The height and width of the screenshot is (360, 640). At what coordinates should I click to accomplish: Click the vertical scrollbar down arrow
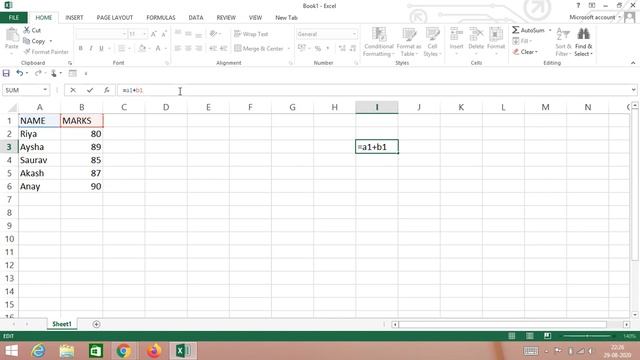coord(635,315)
